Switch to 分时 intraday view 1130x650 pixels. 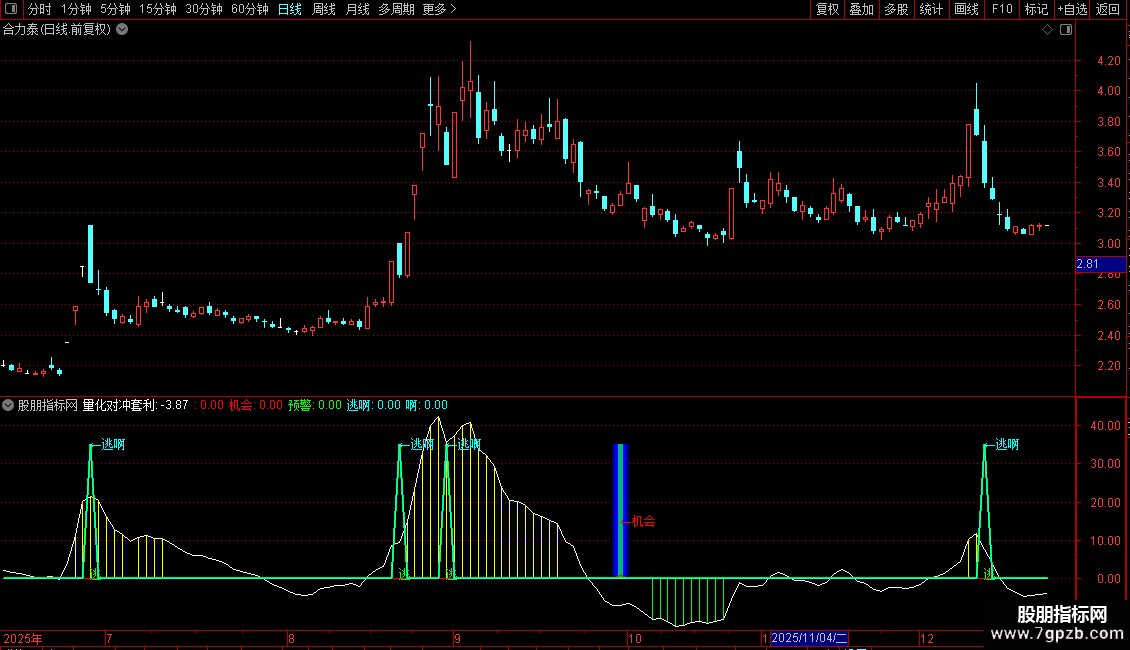tap(40, 9)
